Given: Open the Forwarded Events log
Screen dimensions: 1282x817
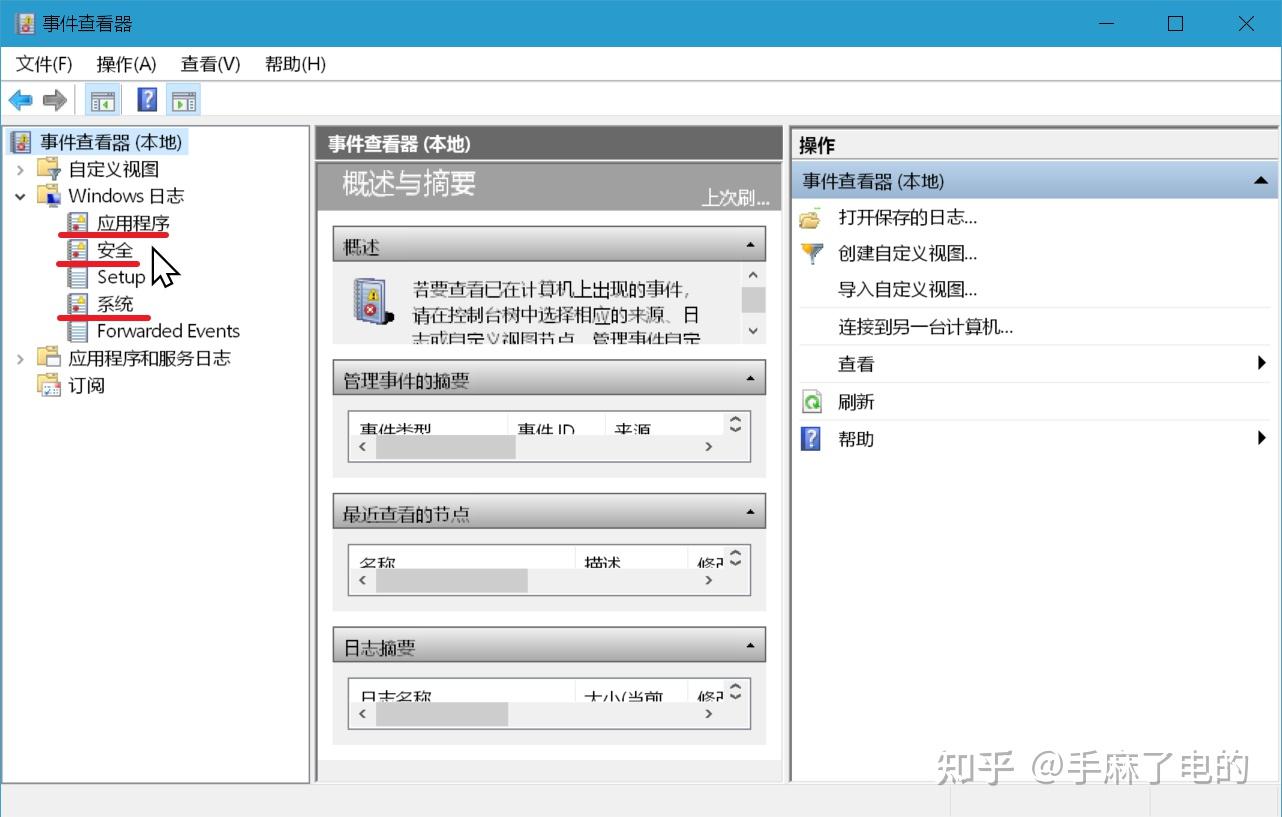Looking at the screenshot, I should tap(168, 331).
